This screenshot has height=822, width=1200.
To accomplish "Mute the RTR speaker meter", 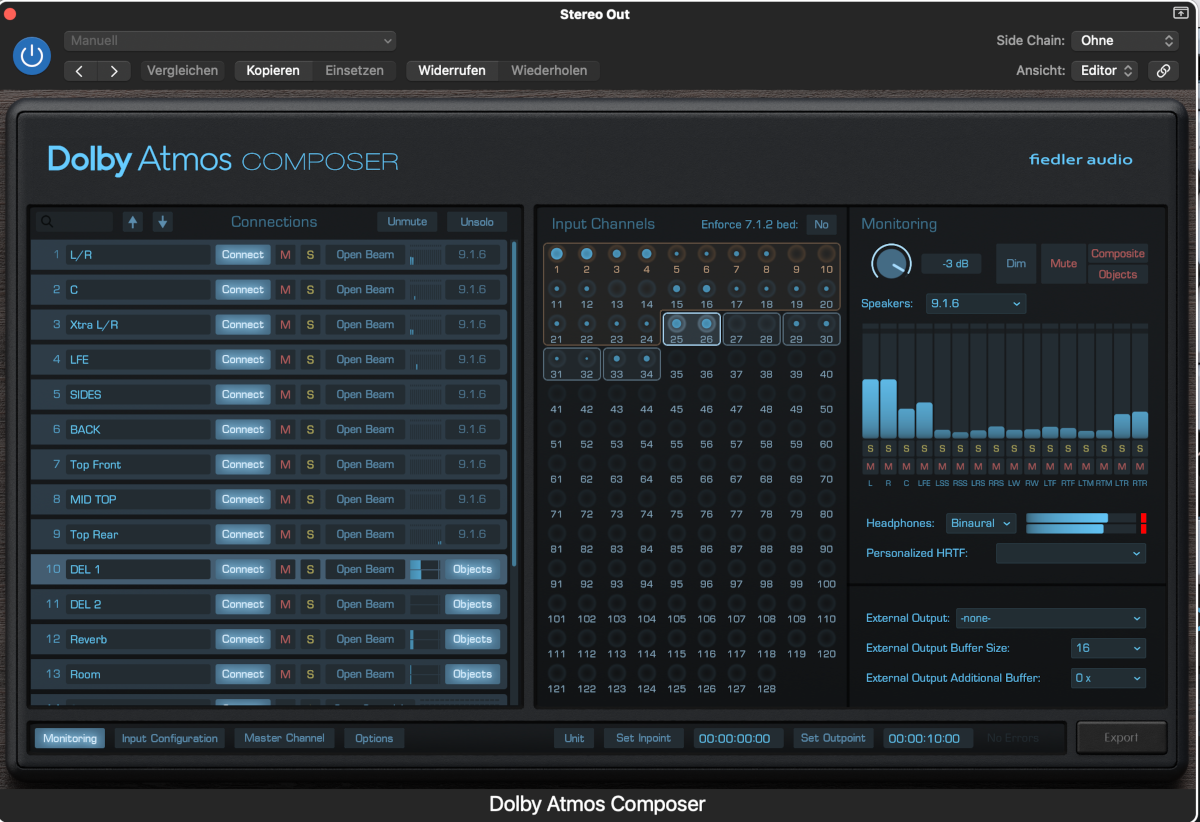I will click(x=1140, y=467).
